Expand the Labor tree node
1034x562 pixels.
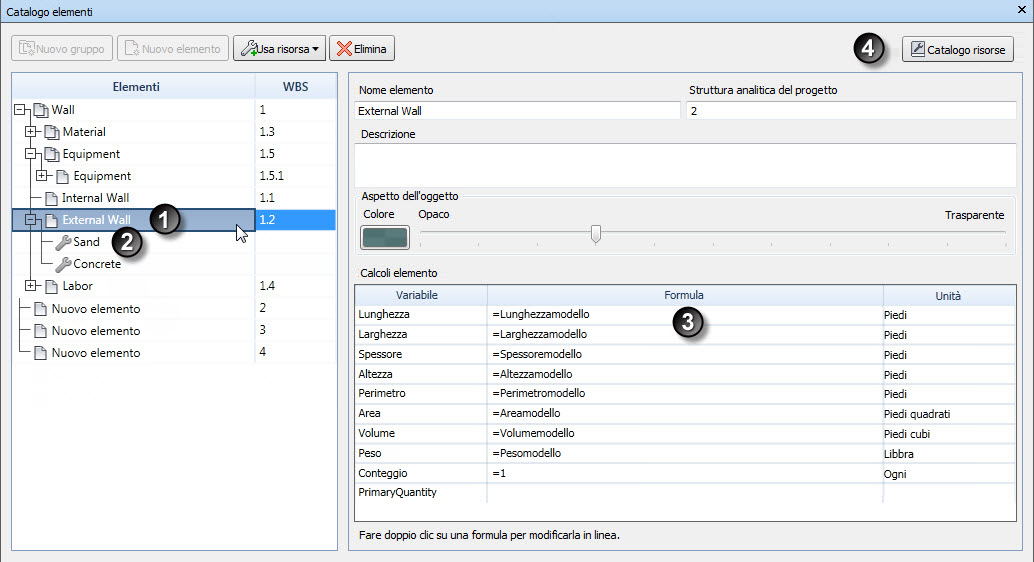click(x=30, y=286)
